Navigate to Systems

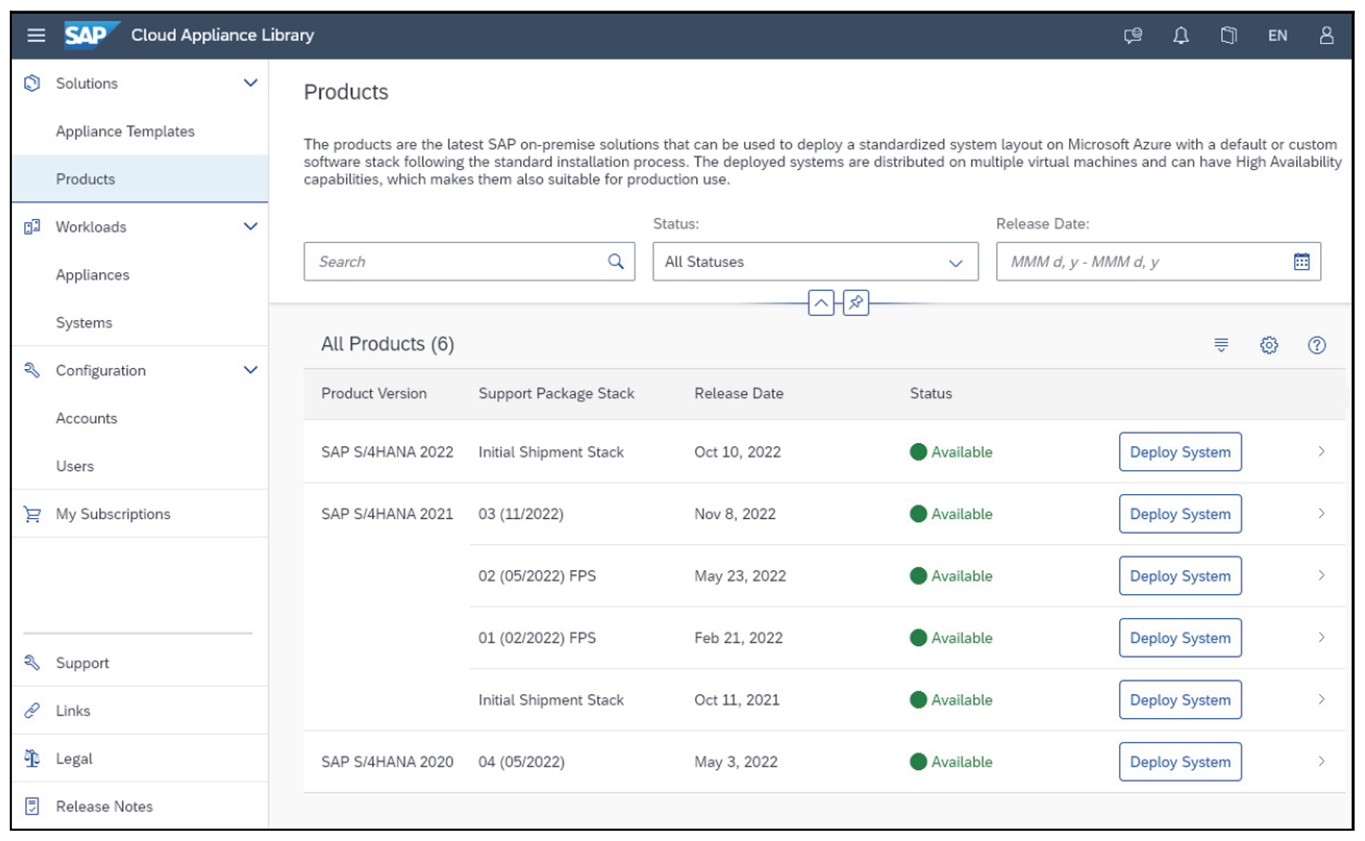coord(140,323)
